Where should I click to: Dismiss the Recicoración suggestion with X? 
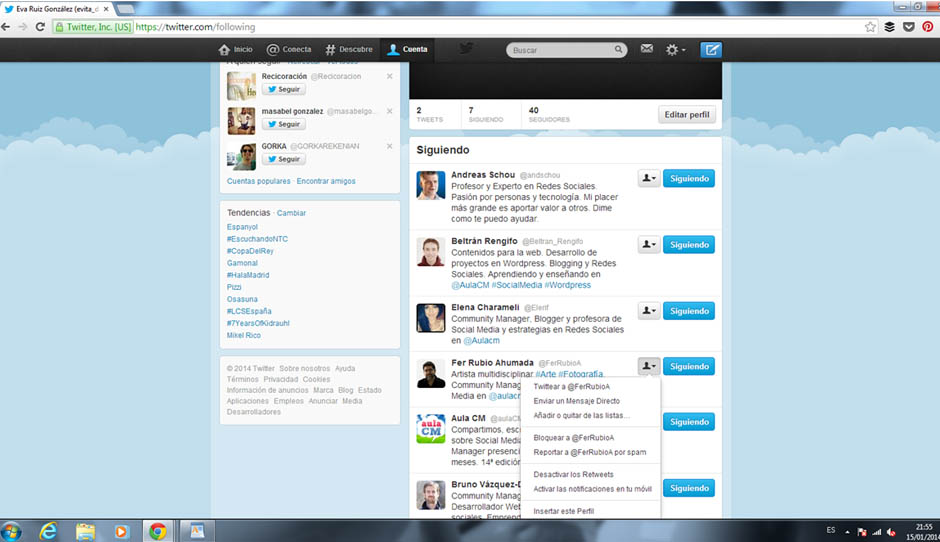point(390,76)
